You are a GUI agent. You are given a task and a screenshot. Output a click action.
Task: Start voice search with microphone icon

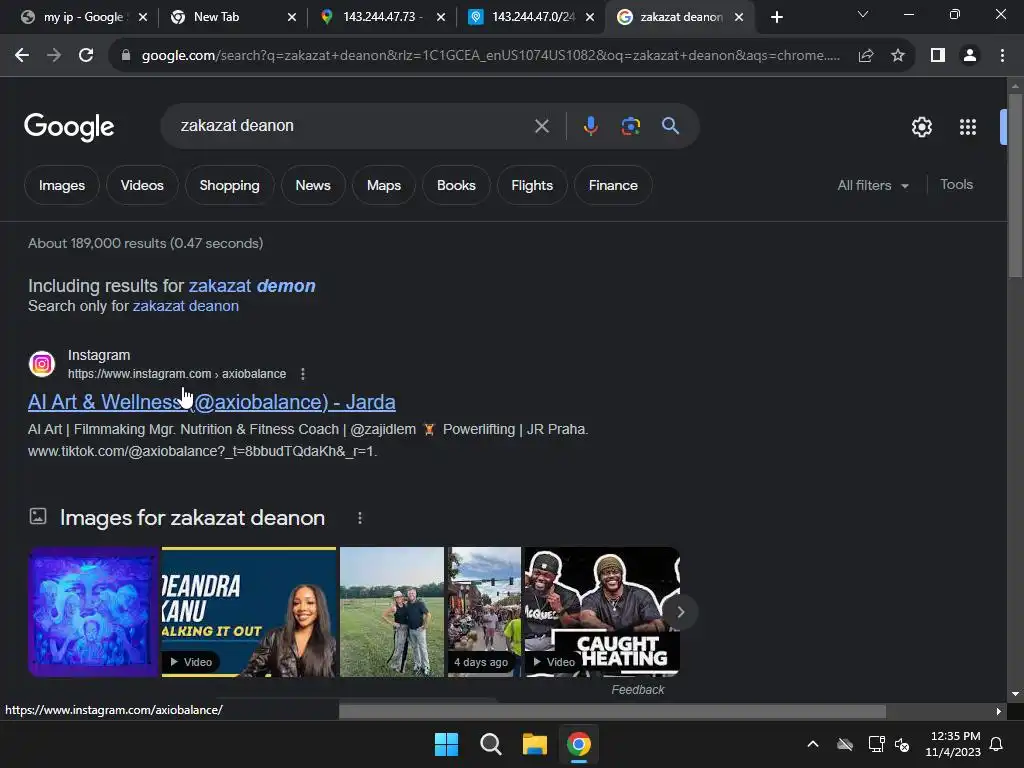coord(590,126)
